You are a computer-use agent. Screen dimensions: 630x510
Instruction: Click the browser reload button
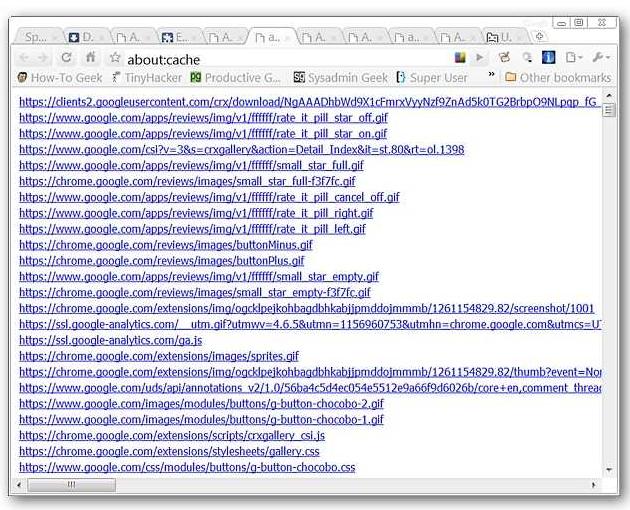pos(67,58)
